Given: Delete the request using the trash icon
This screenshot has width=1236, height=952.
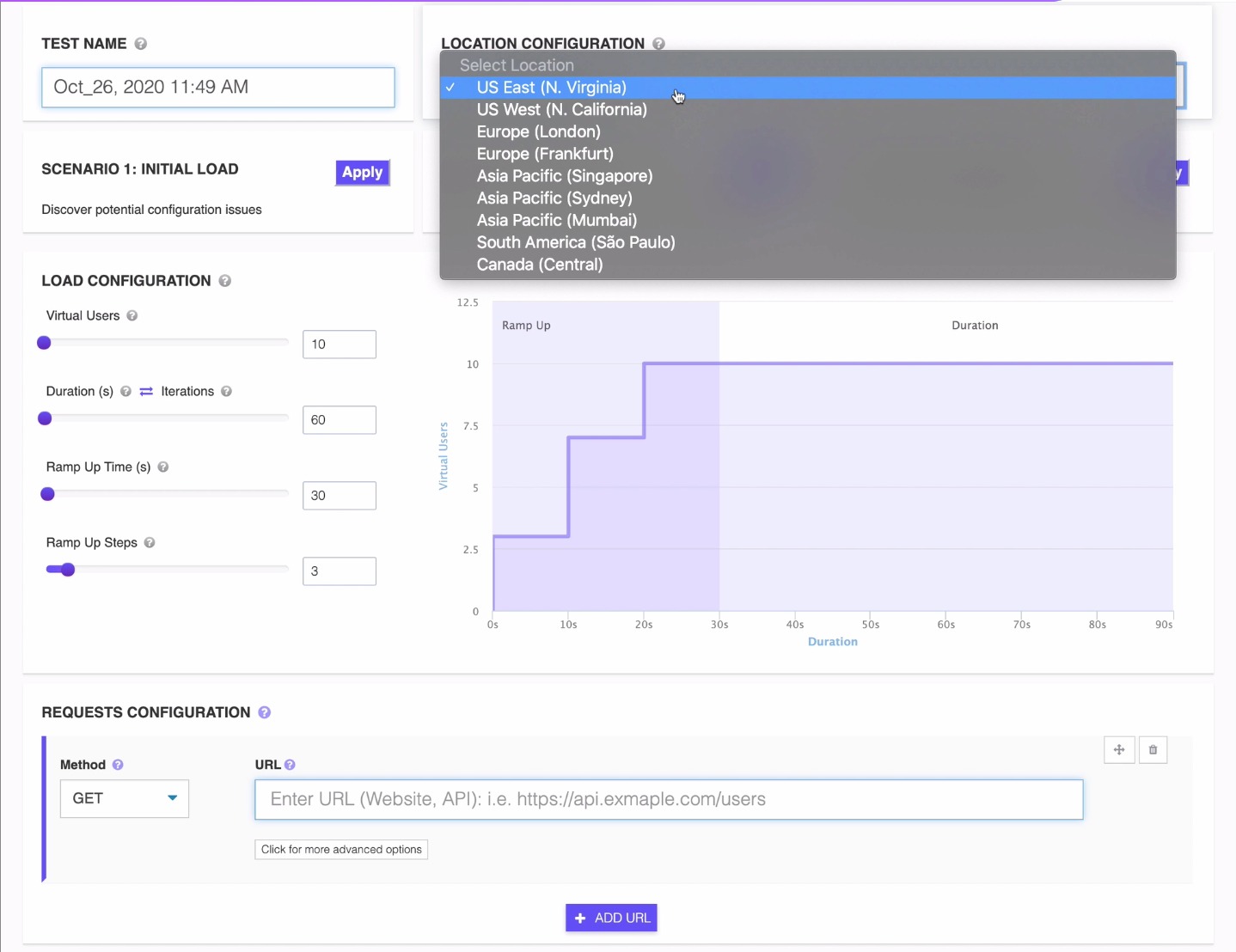Looking at the screenshot, I should pyautogui.click(x=1153, y=750).
